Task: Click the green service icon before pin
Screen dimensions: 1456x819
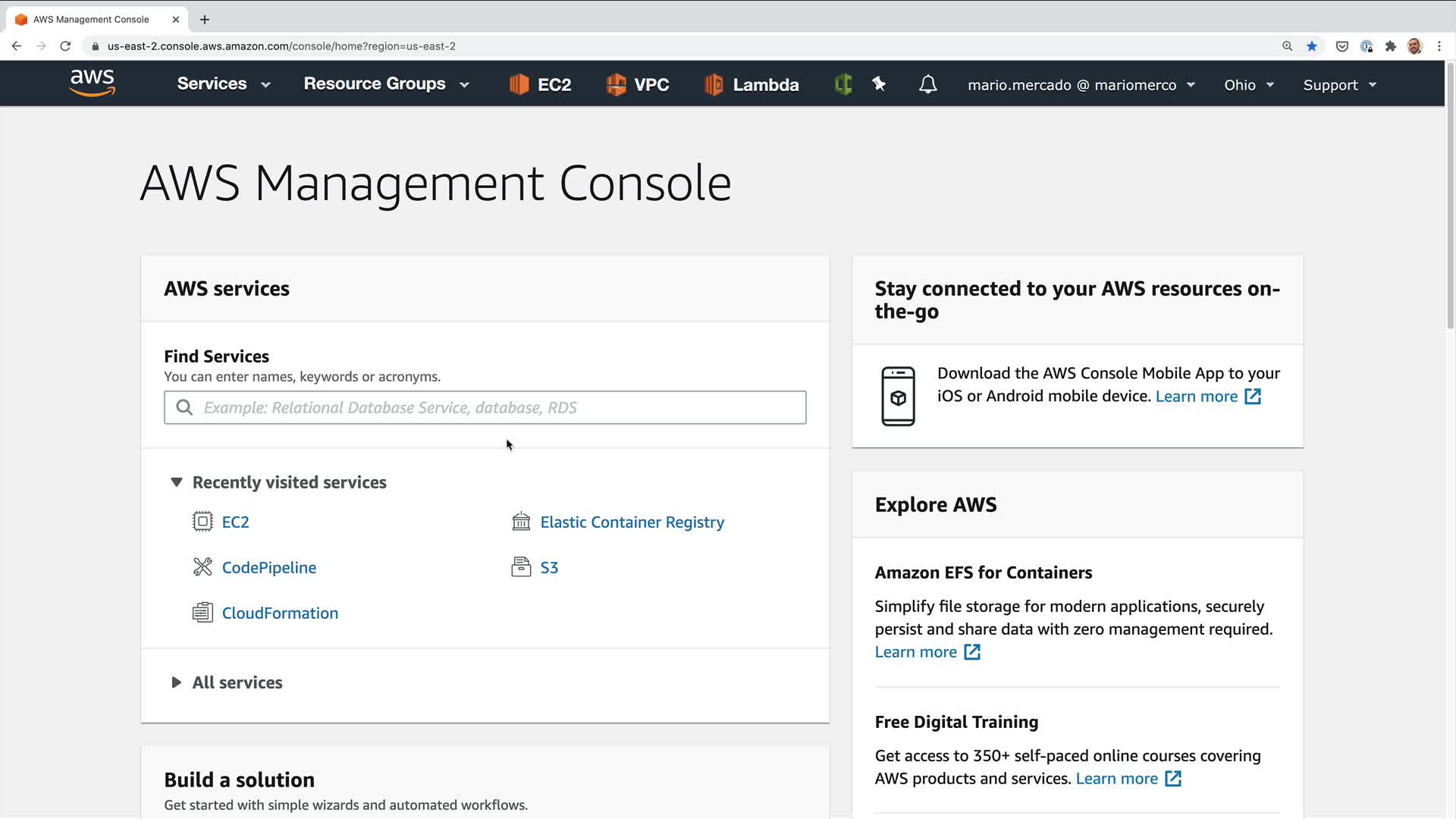Action: (843, 84)
